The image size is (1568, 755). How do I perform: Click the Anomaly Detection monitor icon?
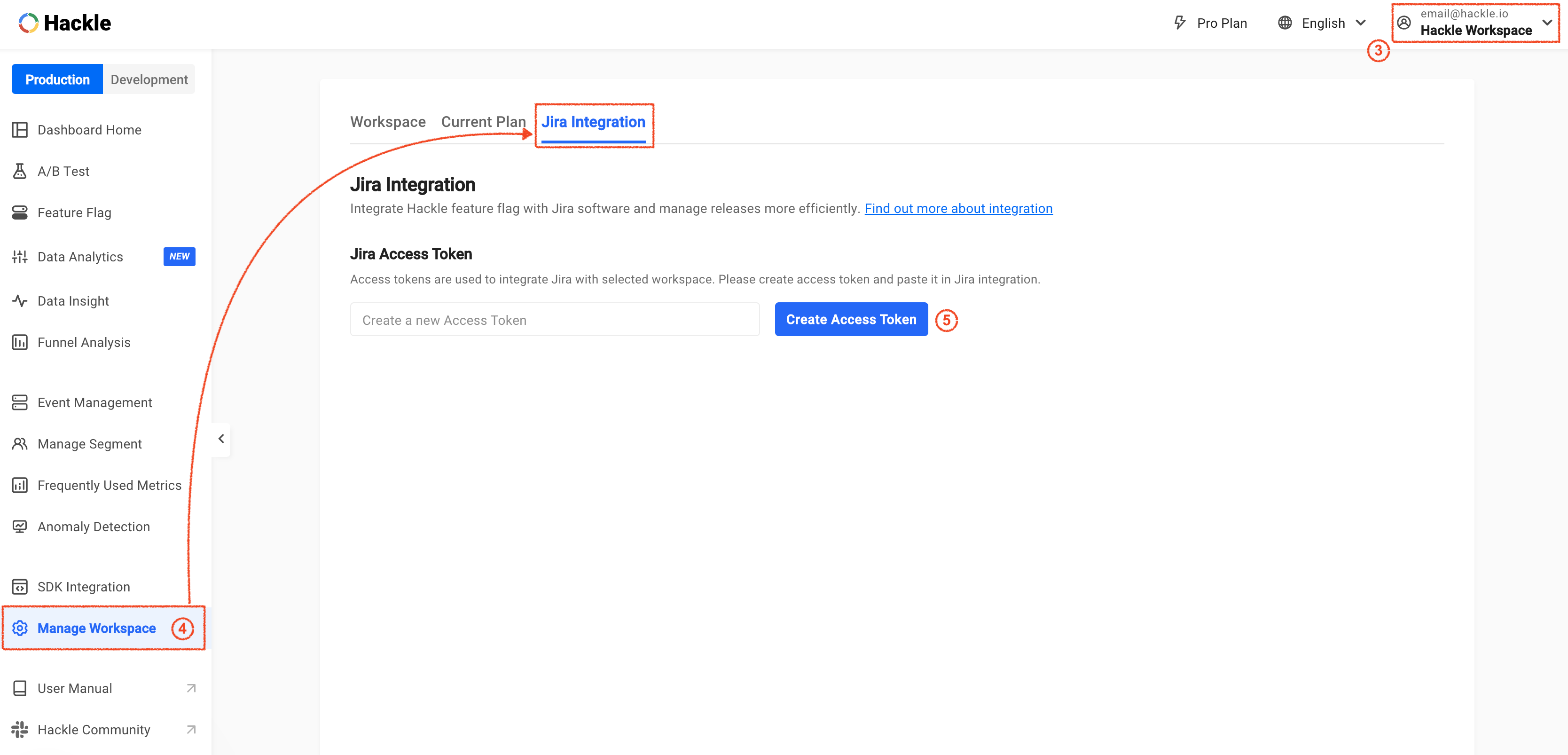click(19, 527)
